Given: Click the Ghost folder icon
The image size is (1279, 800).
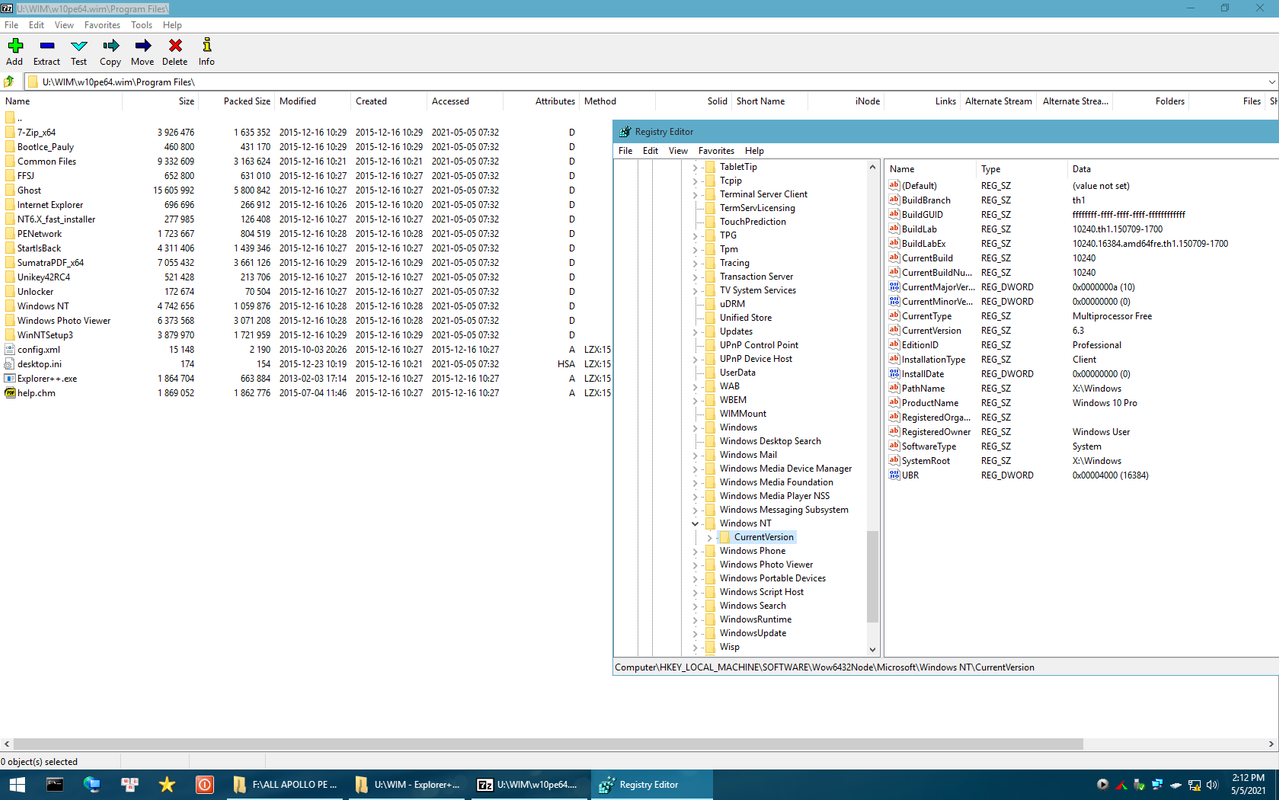Looking at the screenshot, I should point(10,190).
